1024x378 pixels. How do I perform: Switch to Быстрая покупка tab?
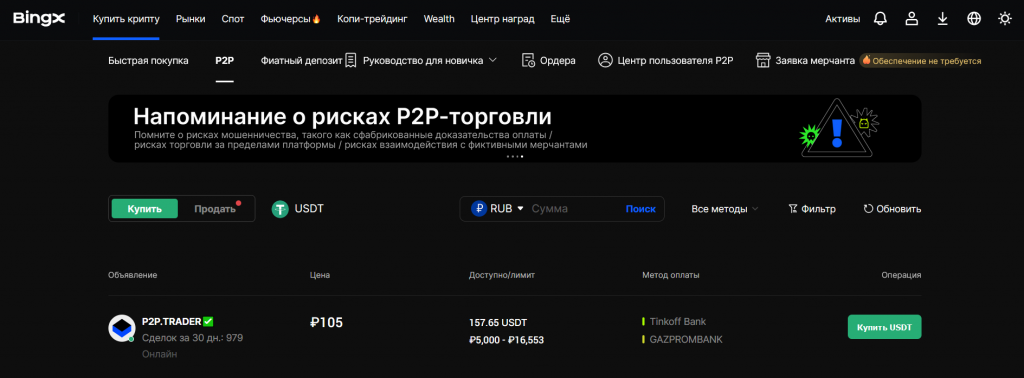[148, 61]
